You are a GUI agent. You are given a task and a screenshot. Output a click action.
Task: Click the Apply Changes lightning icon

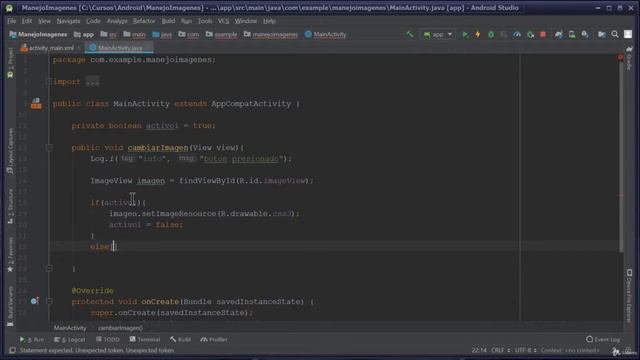tap(478, 35)
